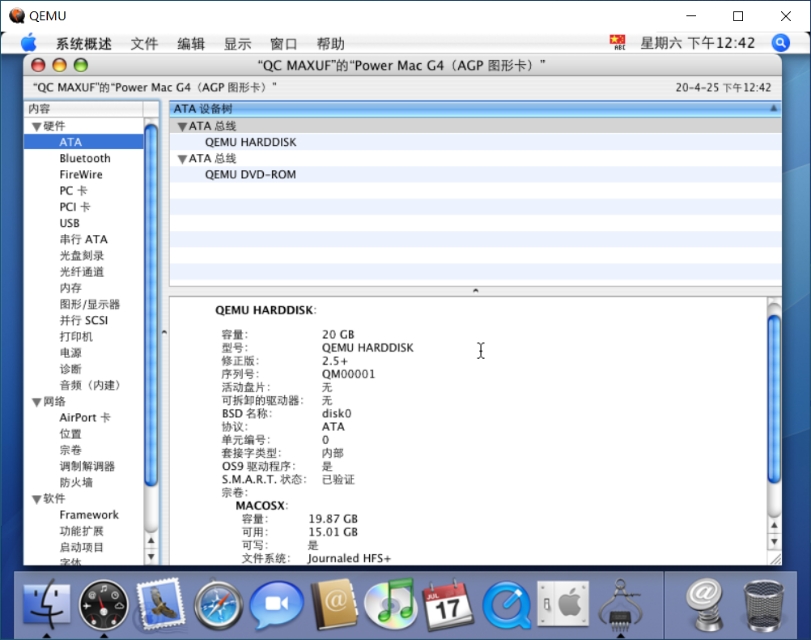The image size is (811, 640).
Task: Open the 帮助 menu
Action: point(335,43)
